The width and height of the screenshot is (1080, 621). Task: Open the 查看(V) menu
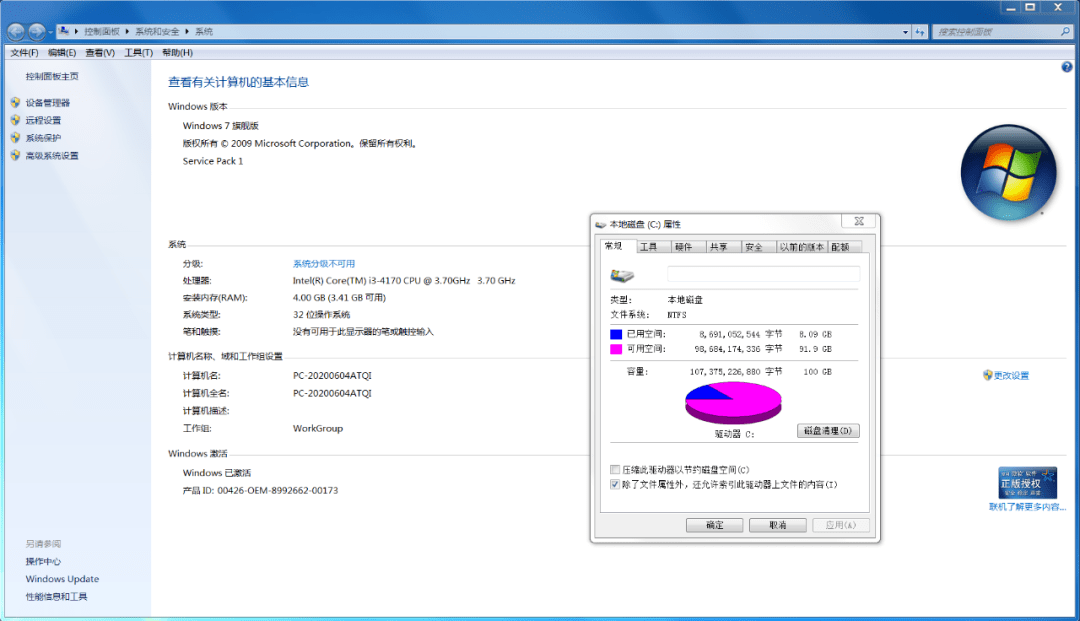click(100, 53)
